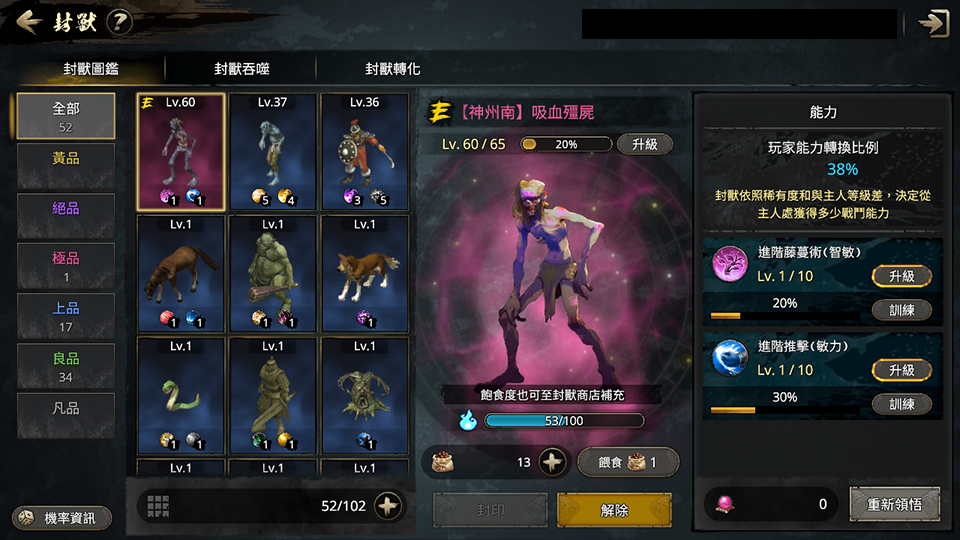Click the satiety bar showing 53/100
This screenshot has height=540, width=960.
[564, 421]
